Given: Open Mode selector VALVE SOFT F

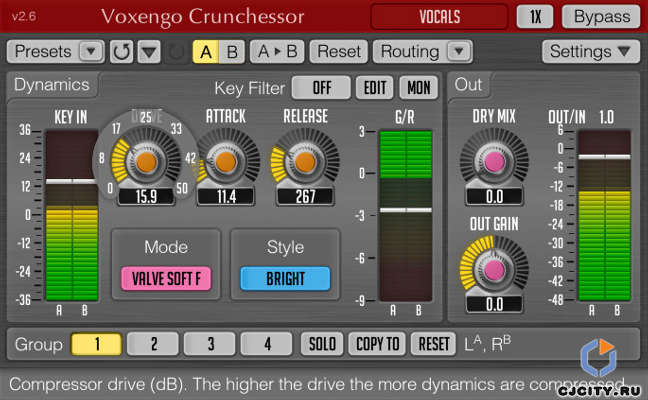Looking at the screenshot, I should (166, 279).
